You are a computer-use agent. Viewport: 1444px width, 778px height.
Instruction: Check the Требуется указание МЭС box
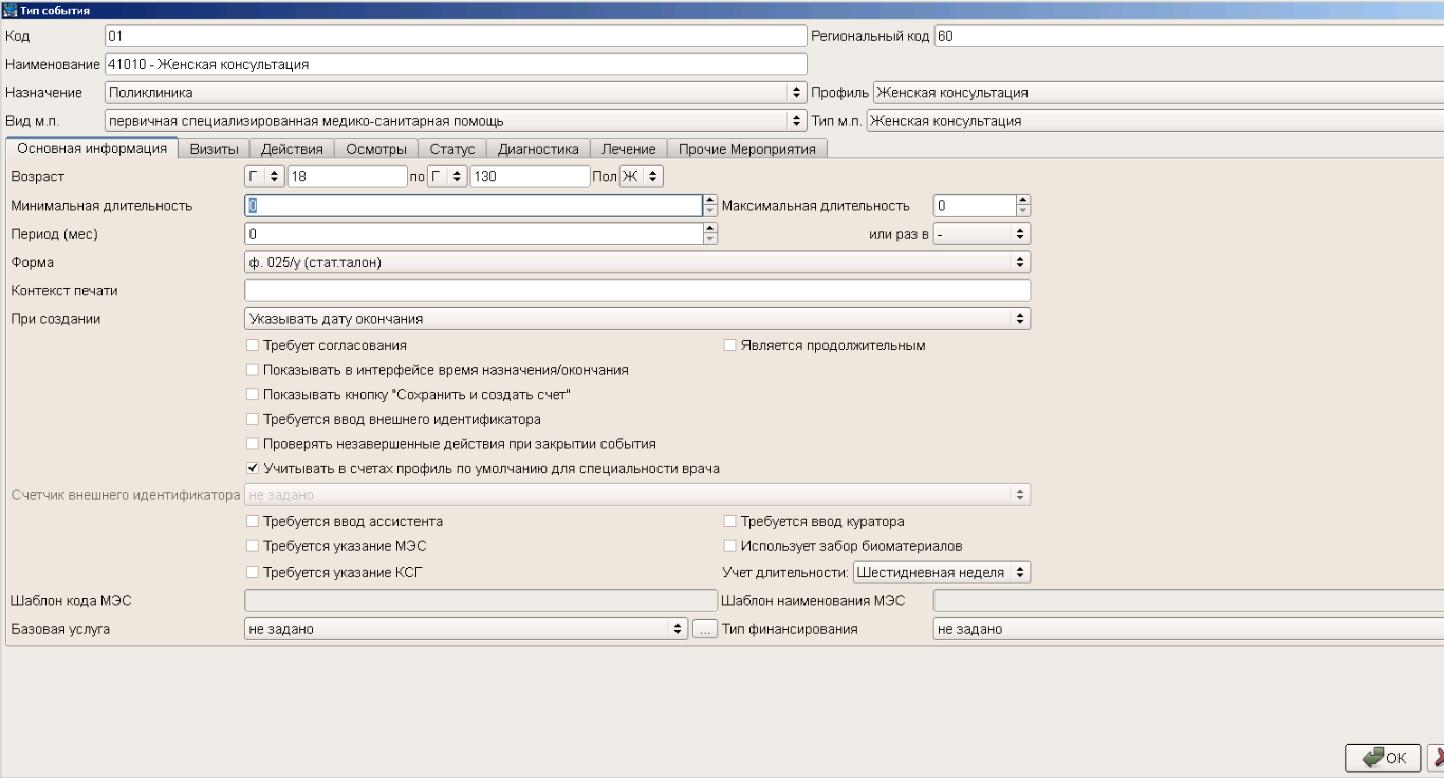[x=252, y=546]
